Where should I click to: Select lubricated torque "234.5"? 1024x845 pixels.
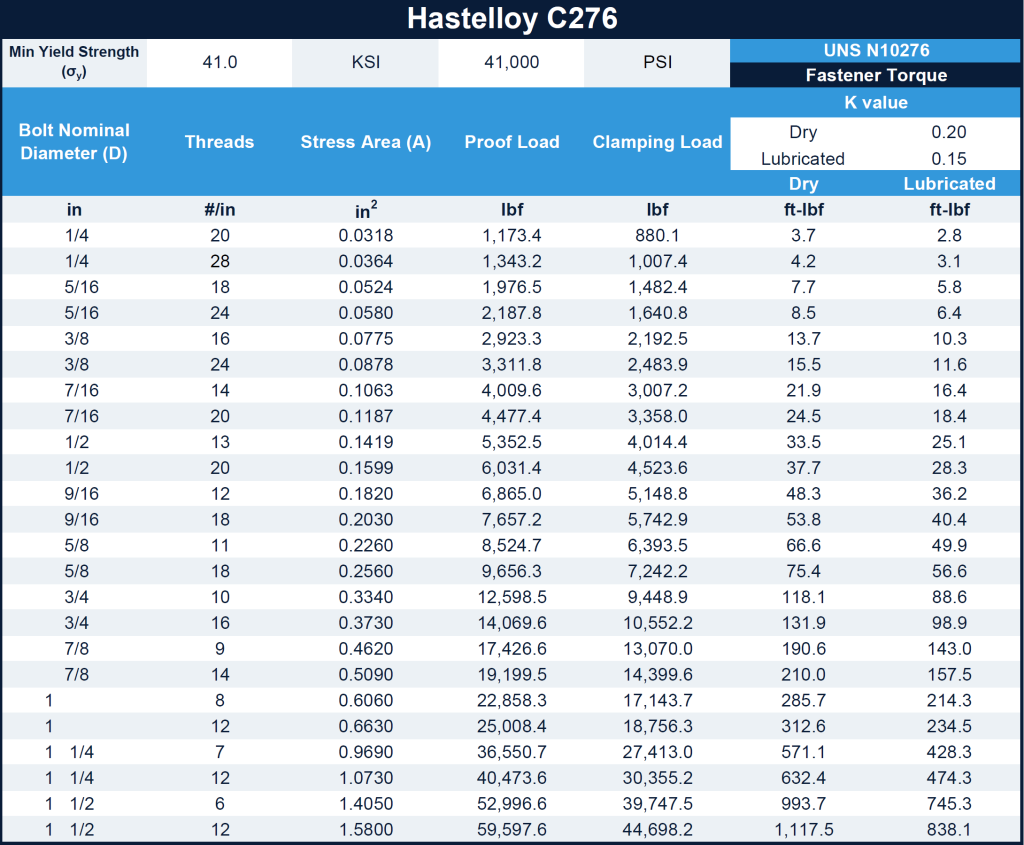[949, 725]
